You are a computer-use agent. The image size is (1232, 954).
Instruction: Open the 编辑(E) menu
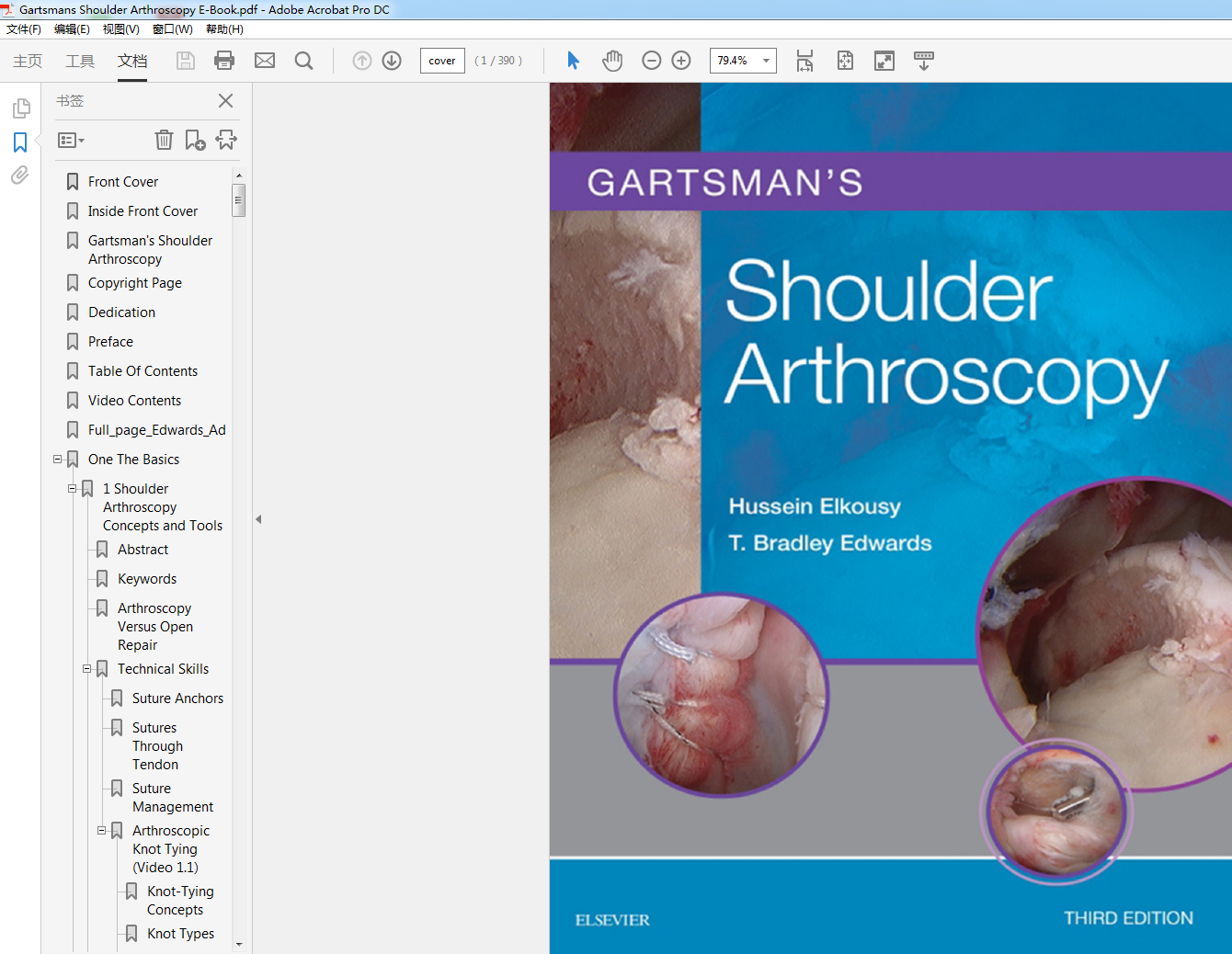coord(72,29)
